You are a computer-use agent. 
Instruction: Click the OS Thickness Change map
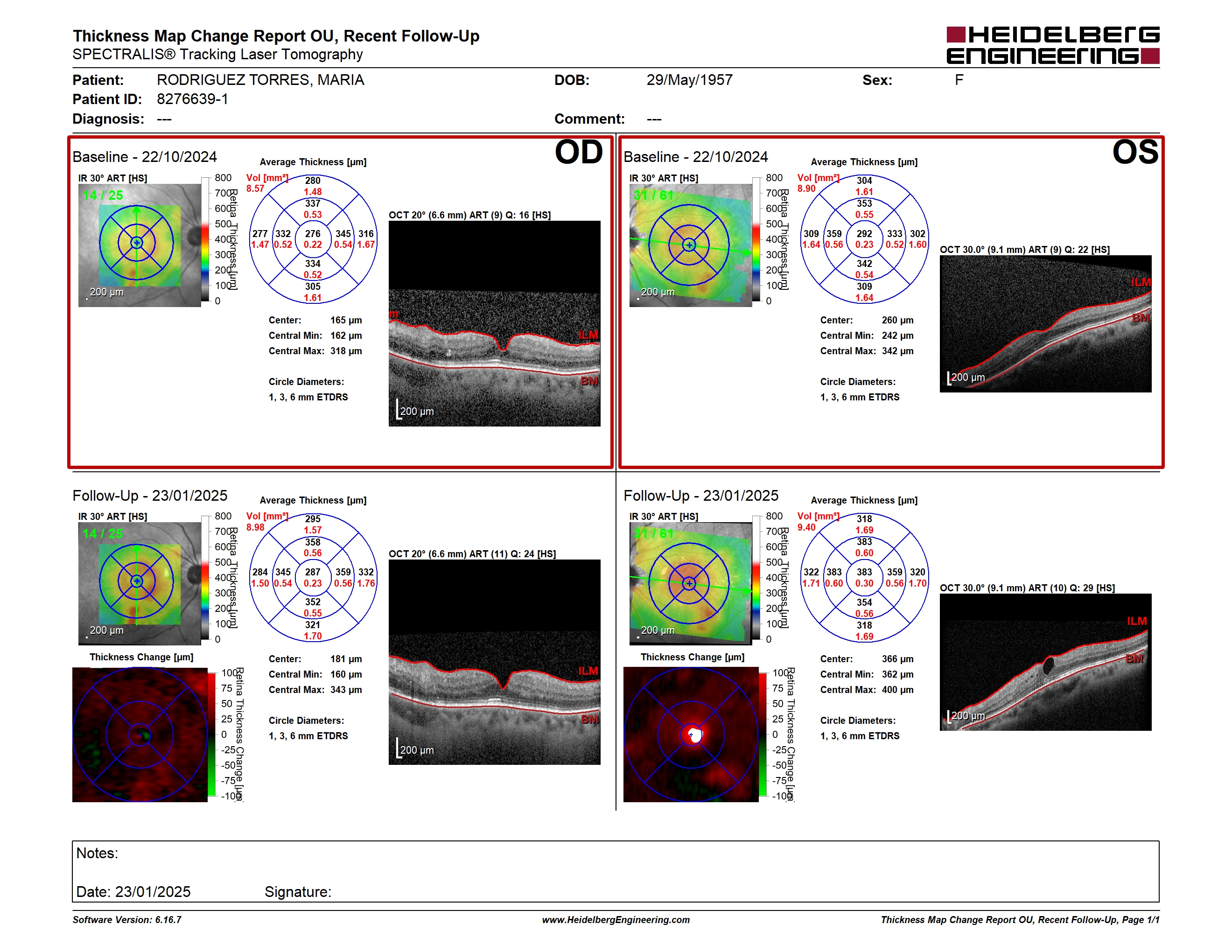point(691,735)
